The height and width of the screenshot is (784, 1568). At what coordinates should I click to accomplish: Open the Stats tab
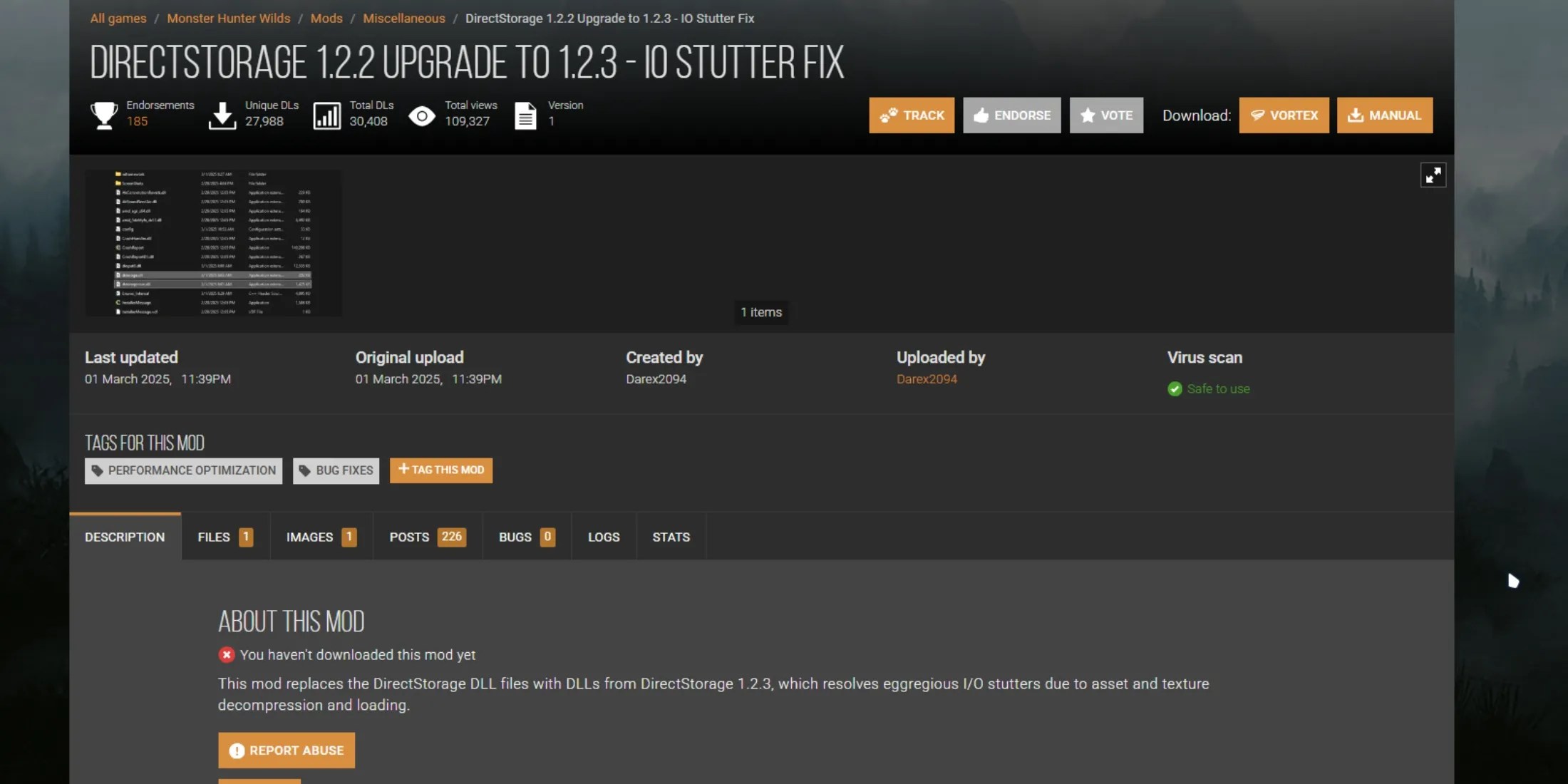coord(671,537)
